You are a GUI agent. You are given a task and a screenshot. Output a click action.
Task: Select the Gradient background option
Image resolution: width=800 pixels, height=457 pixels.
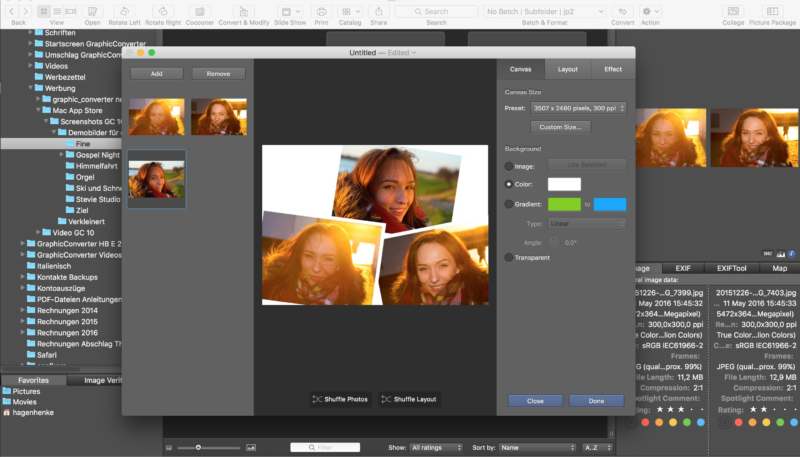click(510, 204)
